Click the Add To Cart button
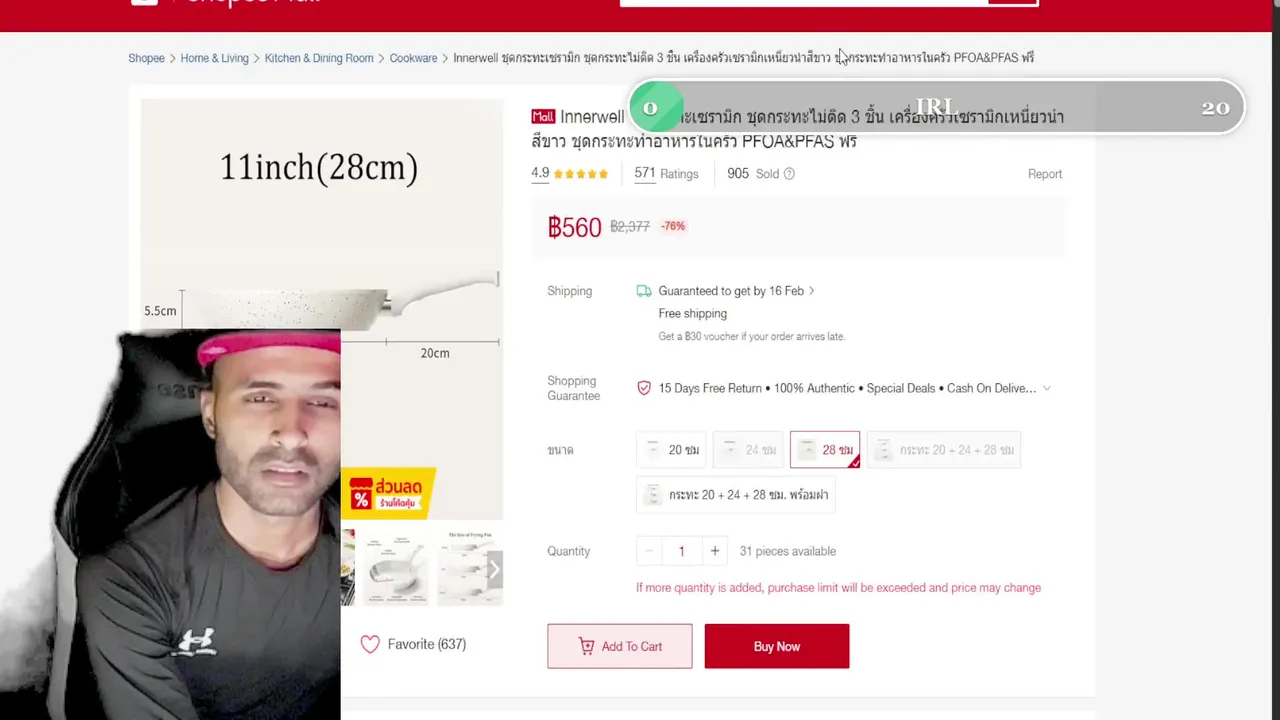The width and height of the screenshot is (1280, 720). coord(620,646)
